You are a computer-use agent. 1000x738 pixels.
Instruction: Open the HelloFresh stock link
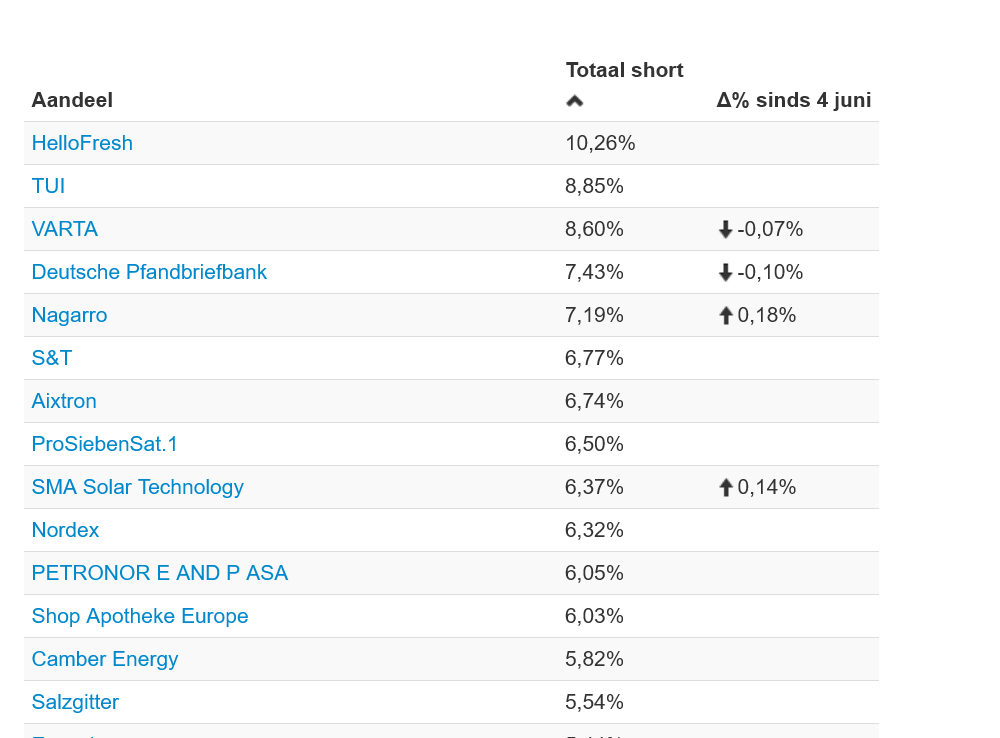coord(82,143)
